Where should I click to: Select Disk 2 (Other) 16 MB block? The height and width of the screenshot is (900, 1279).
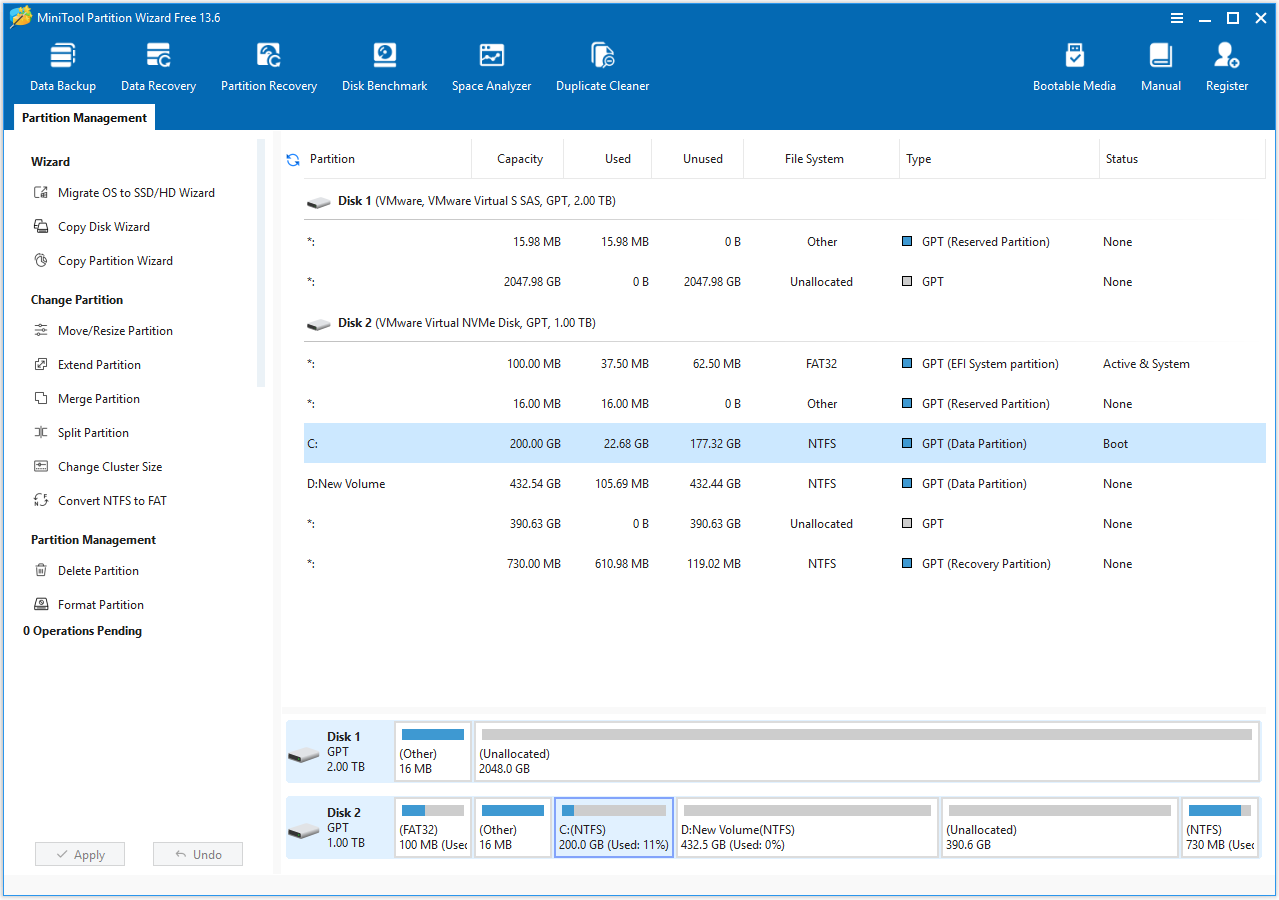point(513,827)
